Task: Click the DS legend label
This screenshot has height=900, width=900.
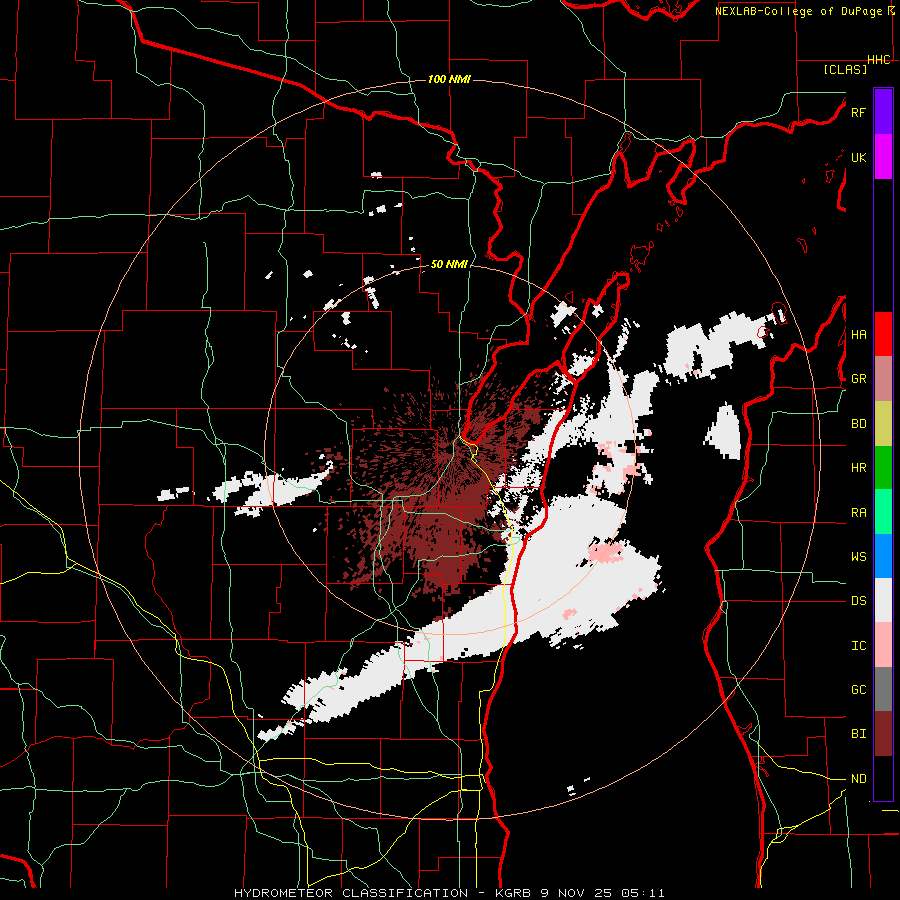Action: (858, 601)
